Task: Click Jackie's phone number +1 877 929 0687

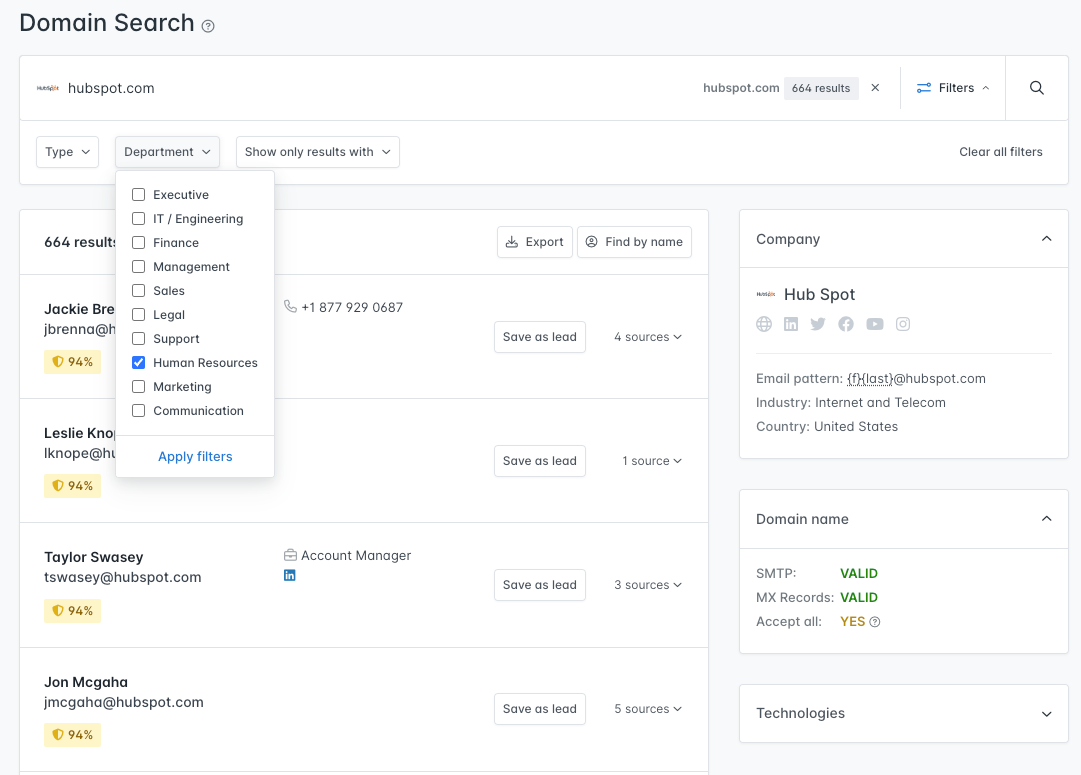Action: click(352, 308)
